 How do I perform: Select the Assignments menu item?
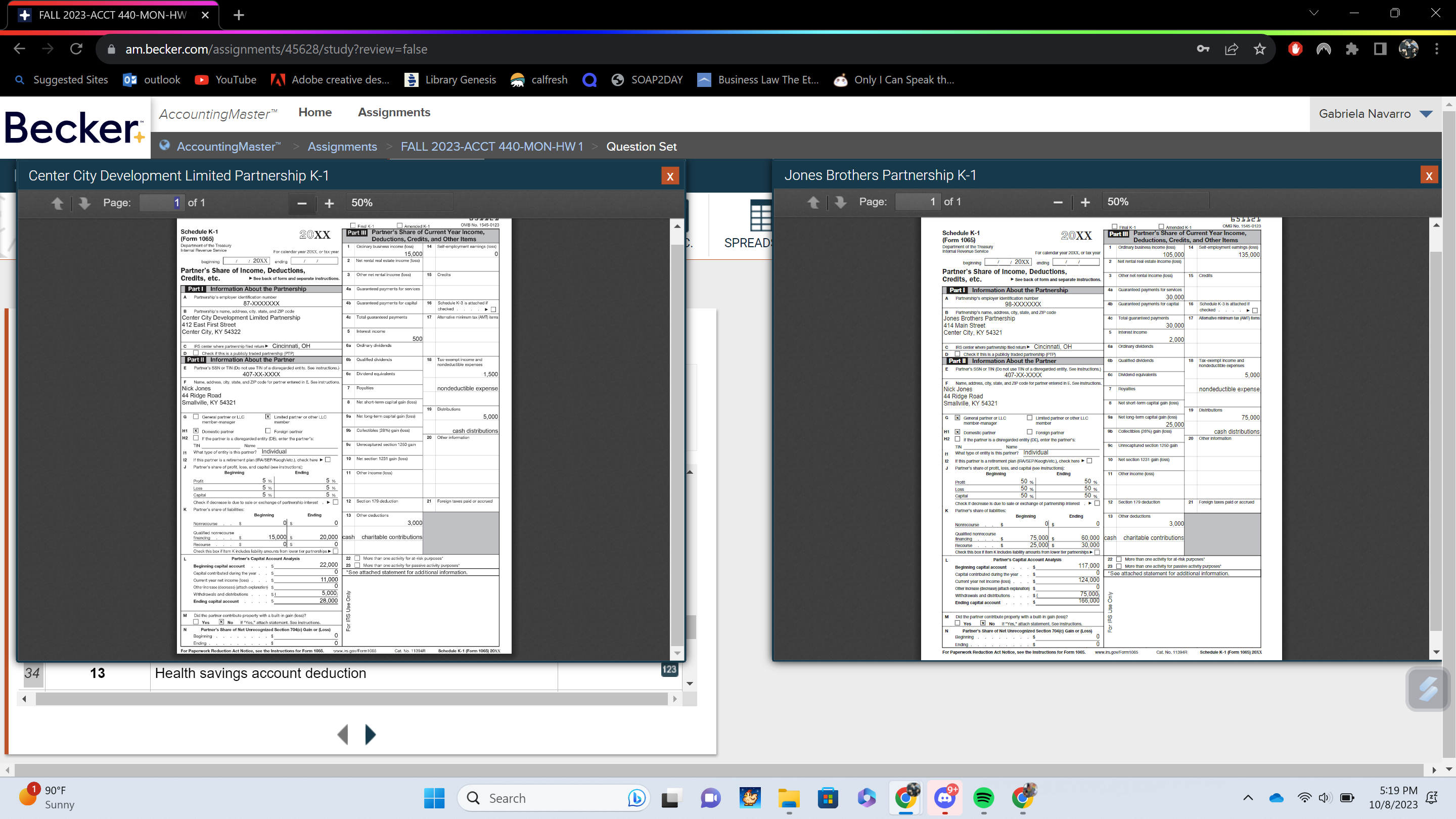coord(394,112)
